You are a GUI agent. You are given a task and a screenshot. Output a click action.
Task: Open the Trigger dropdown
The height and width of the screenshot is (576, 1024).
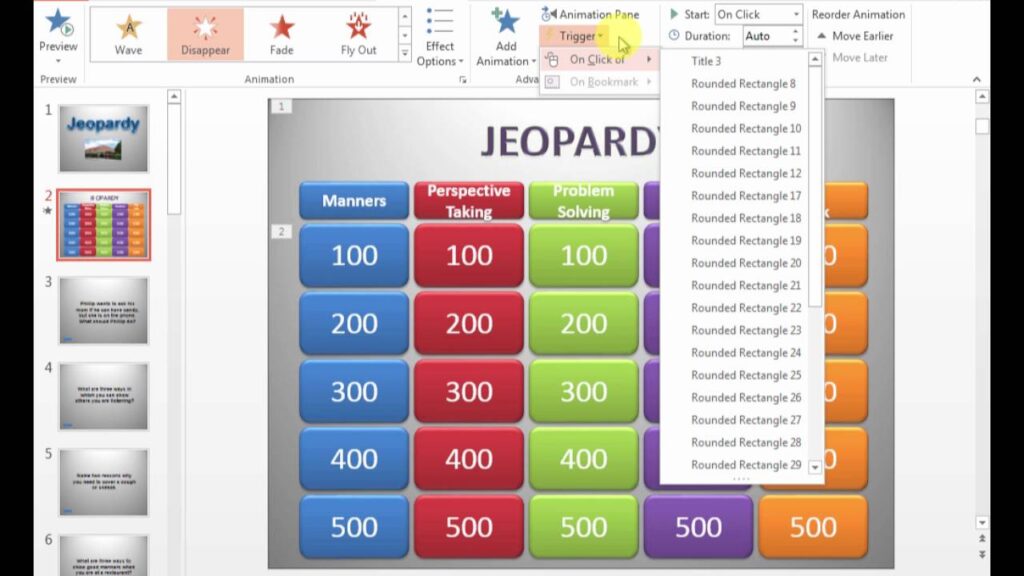point(577,37)
